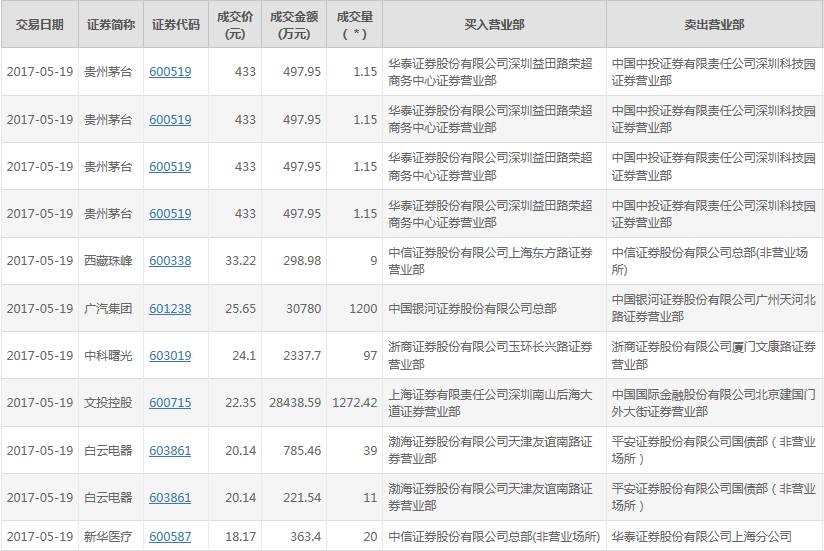Click volume value 1272.42
Viewport: 824px width, 551px height.
(x=355, y=403)
